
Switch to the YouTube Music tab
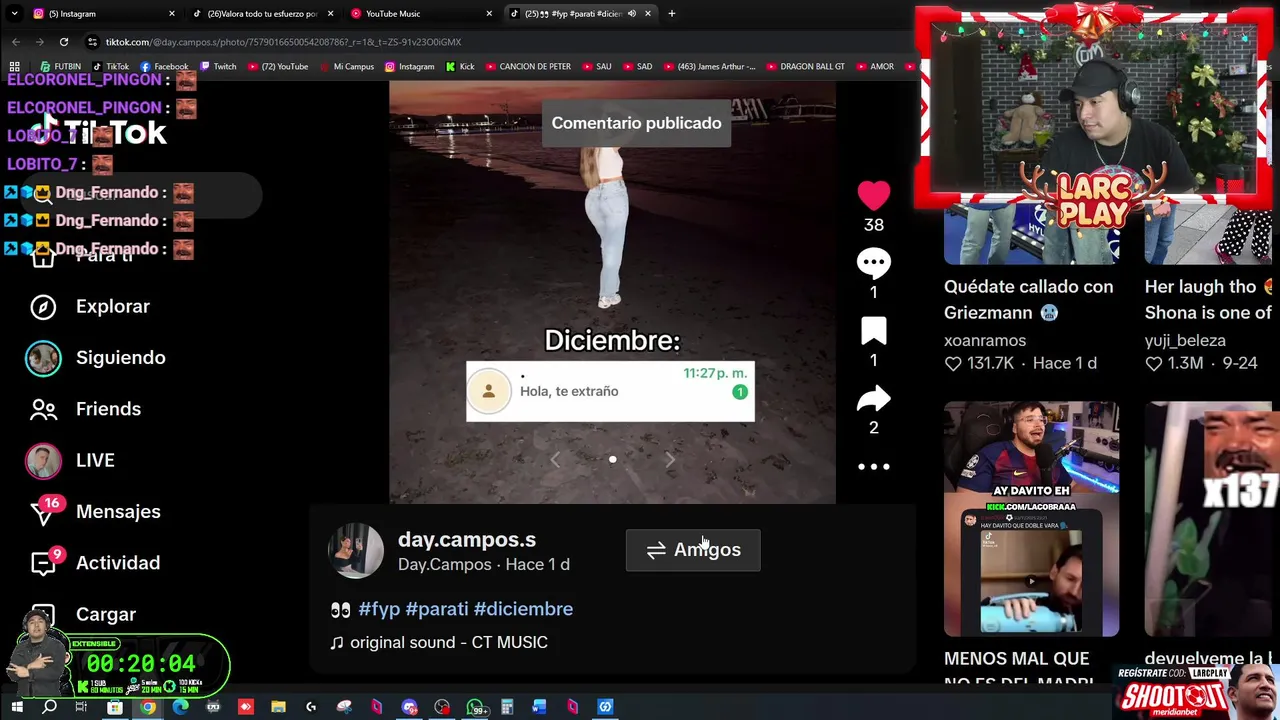420,13
